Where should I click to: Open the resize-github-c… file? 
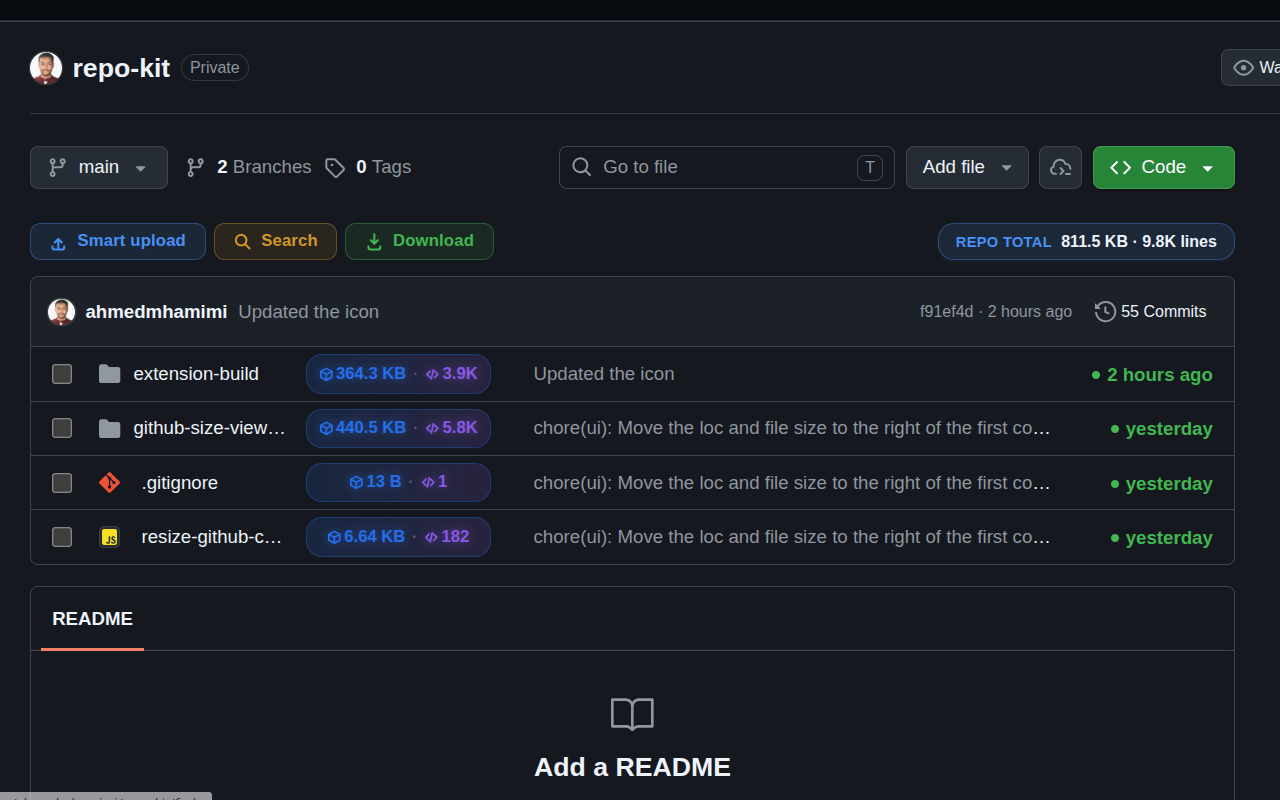coord(212,537)
